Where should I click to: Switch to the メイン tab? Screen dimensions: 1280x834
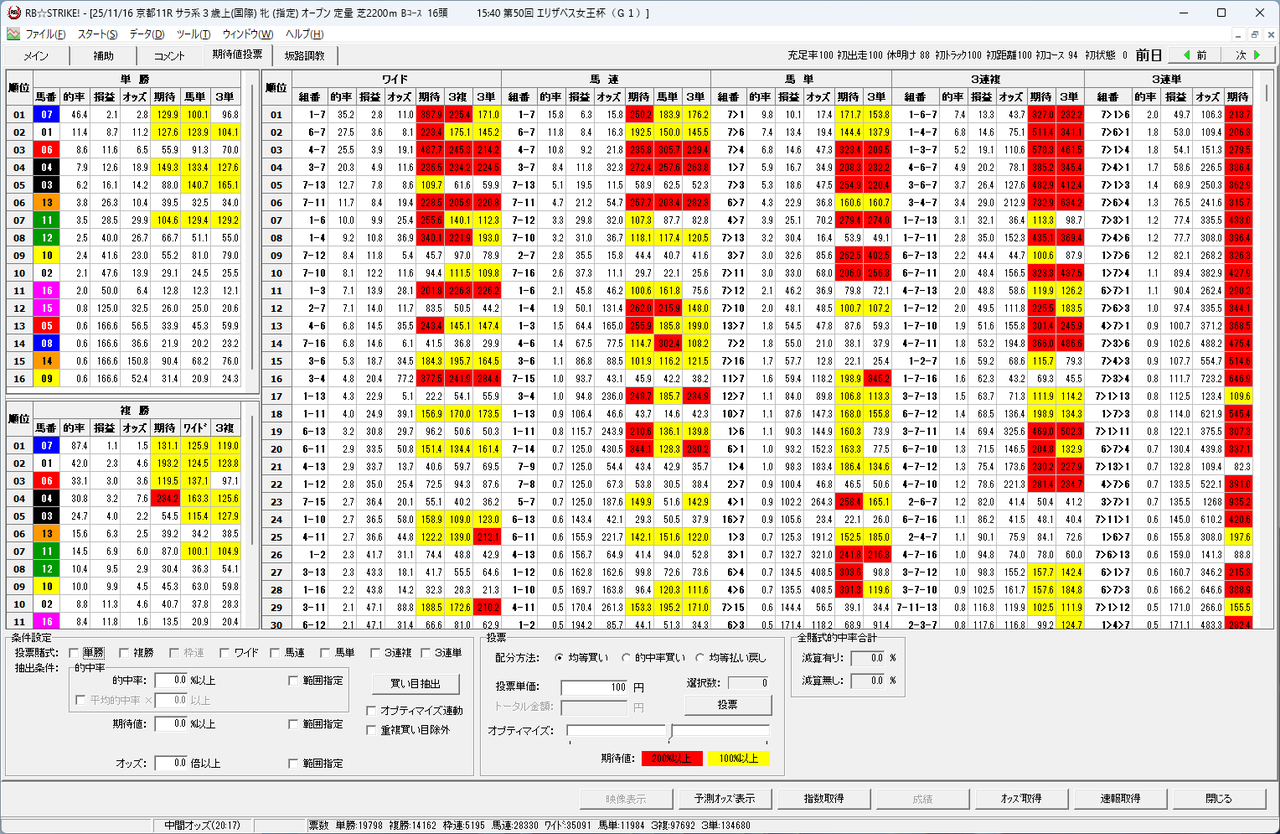(x=36, y=56)
